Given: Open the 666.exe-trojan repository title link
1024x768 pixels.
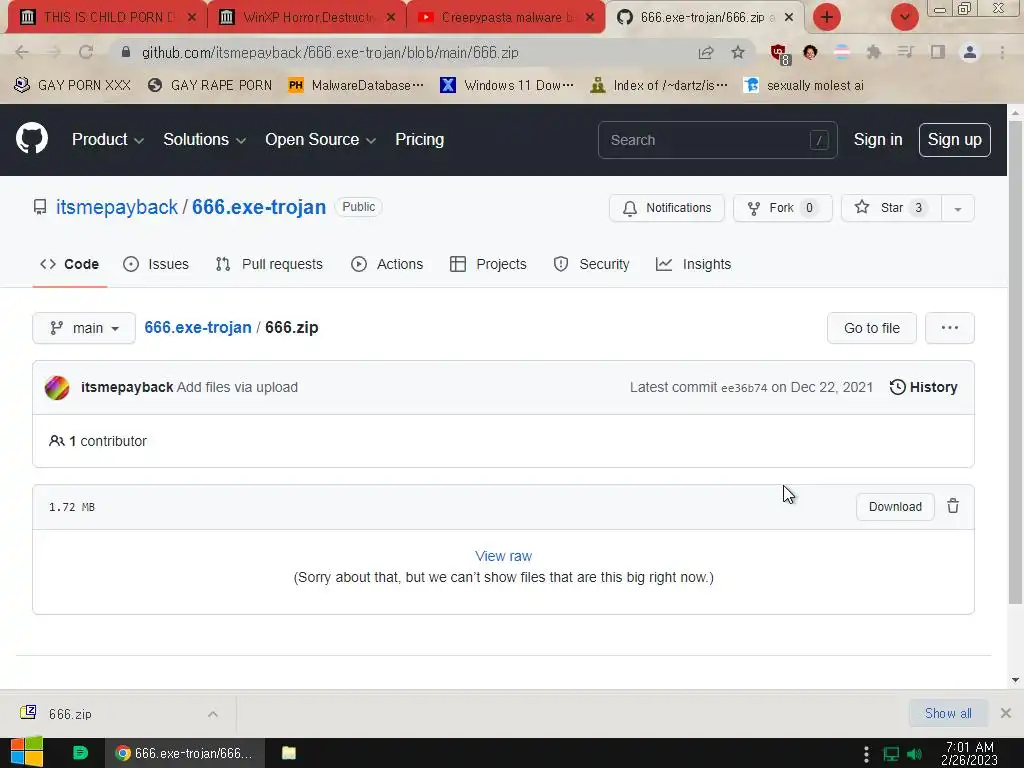Looking at the screenshot, I should (259, 207).
